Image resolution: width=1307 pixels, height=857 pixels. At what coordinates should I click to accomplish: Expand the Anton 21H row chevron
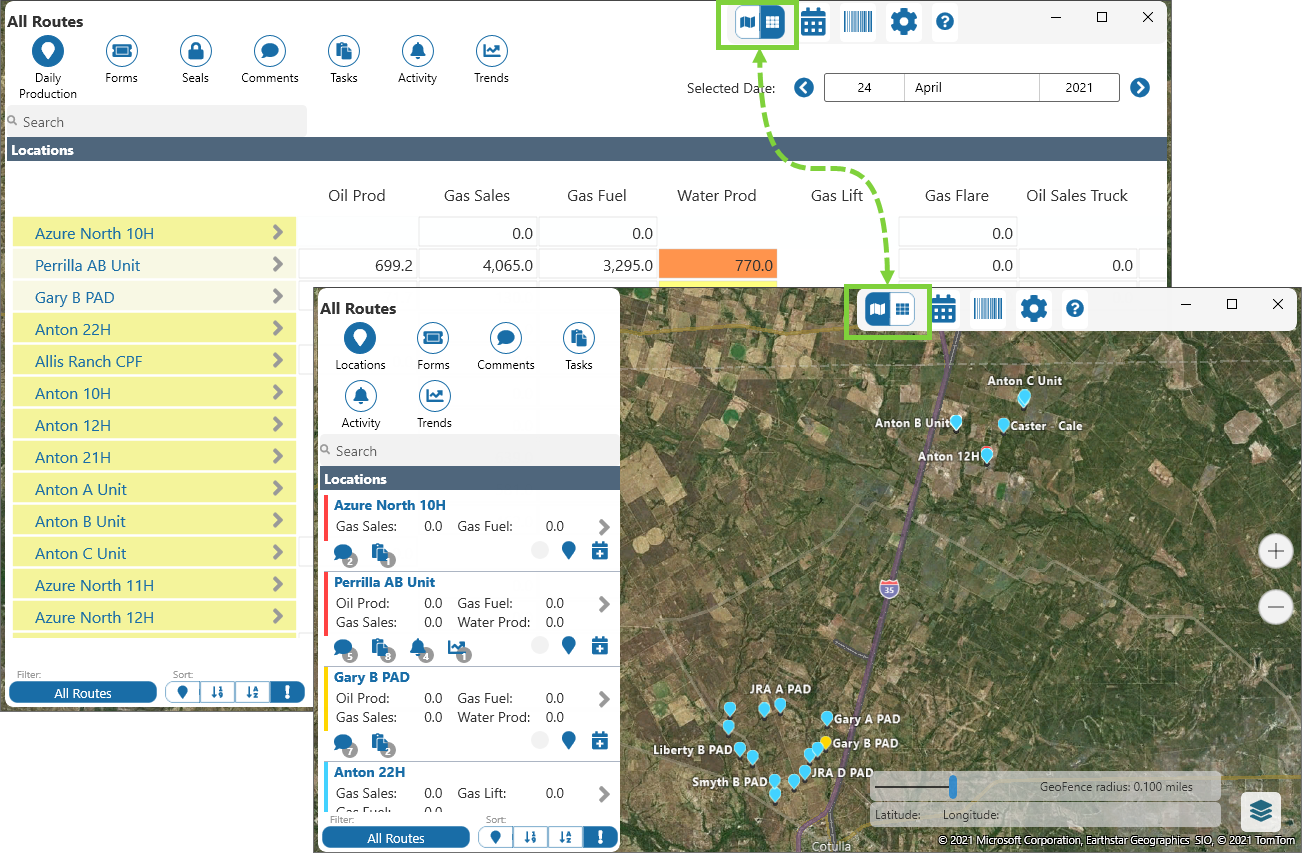[277, 457]
